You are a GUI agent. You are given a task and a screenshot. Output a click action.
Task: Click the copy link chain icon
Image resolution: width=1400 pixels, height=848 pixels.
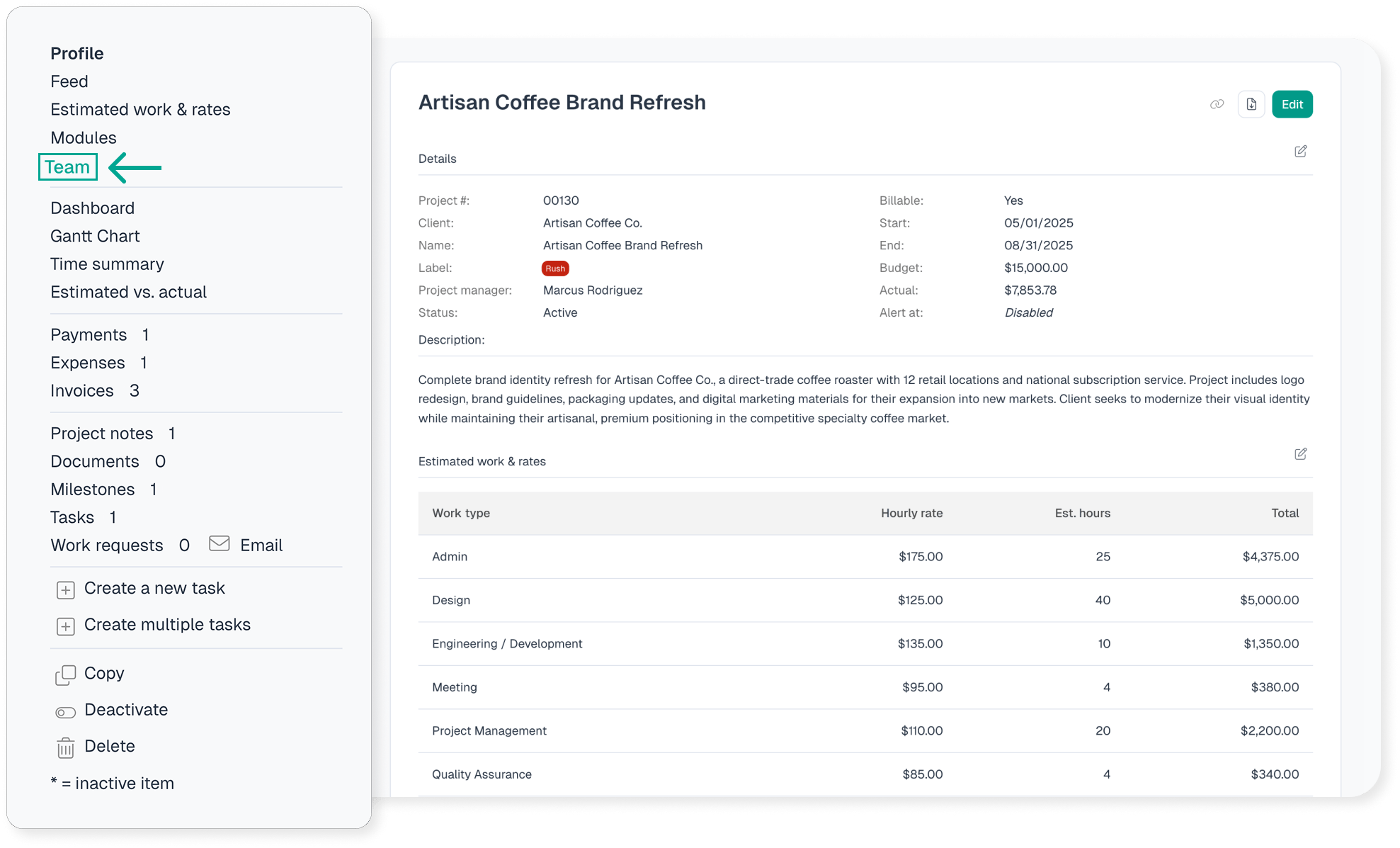point(1217,104)
